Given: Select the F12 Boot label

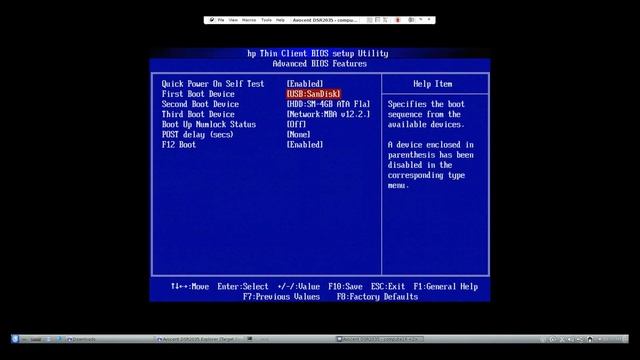Looking at the screenshot, I should coord(179,145).
